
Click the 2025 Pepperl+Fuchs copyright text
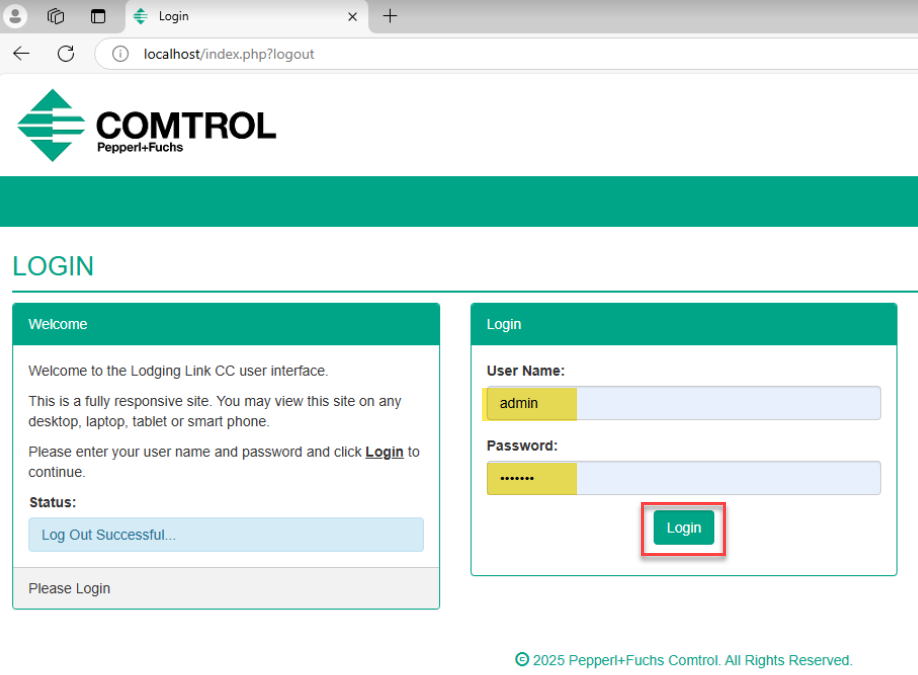(x=684, y=660)
